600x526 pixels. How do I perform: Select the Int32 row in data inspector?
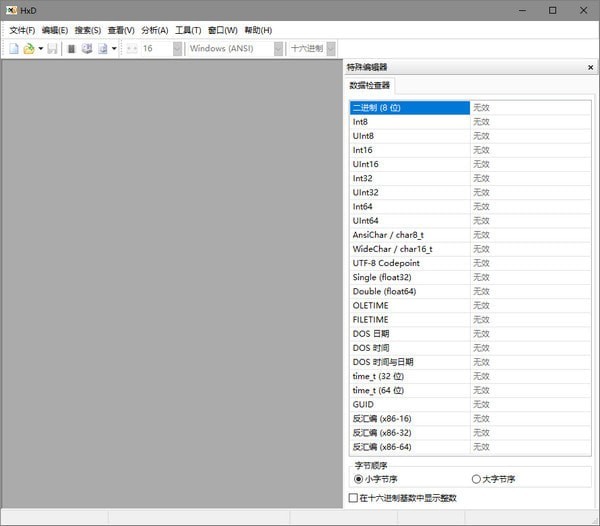pyautogui.click(x=409, y=178)
